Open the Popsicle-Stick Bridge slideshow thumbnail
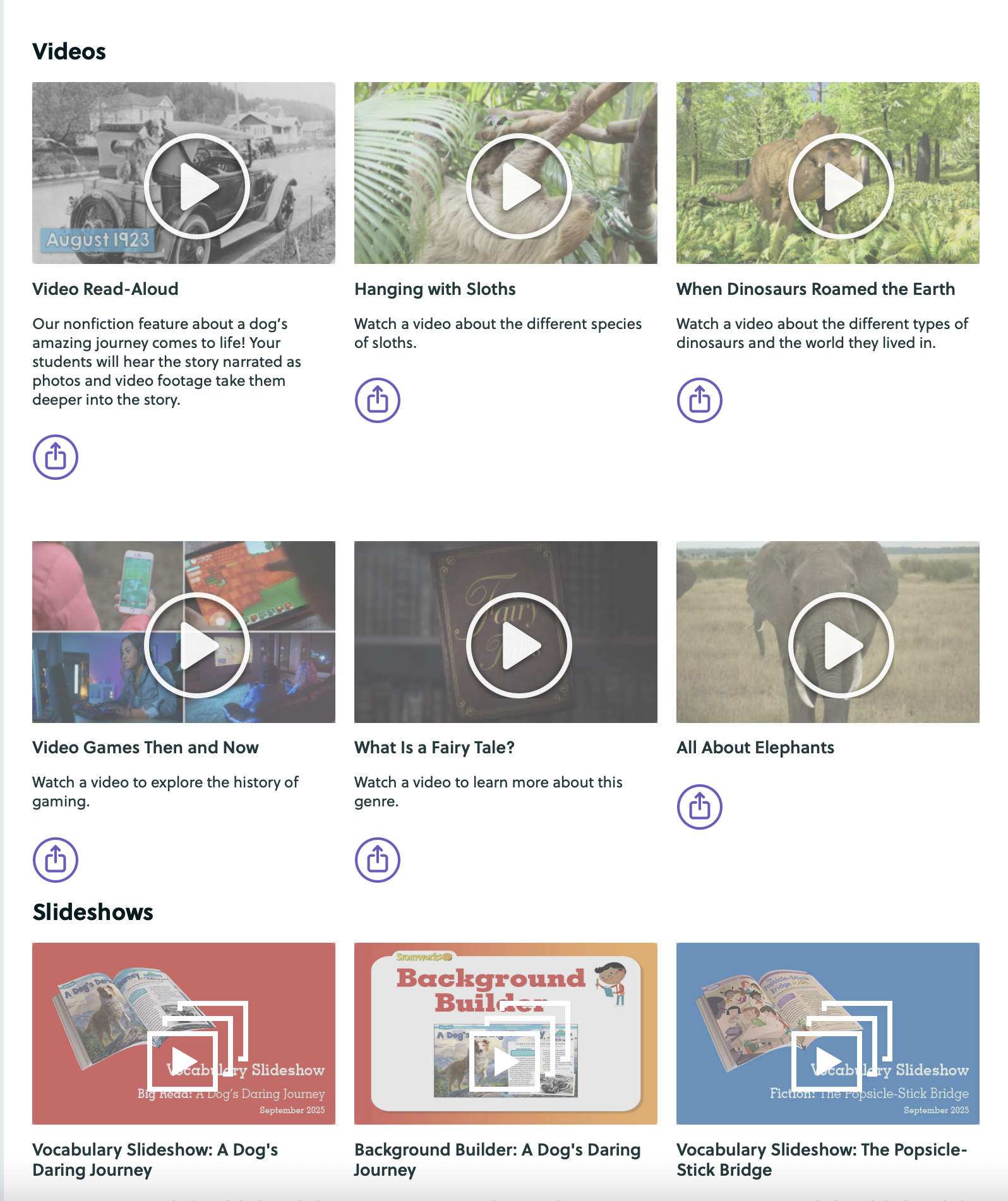This screenshot has height=1201, width=1008. 828,1034
